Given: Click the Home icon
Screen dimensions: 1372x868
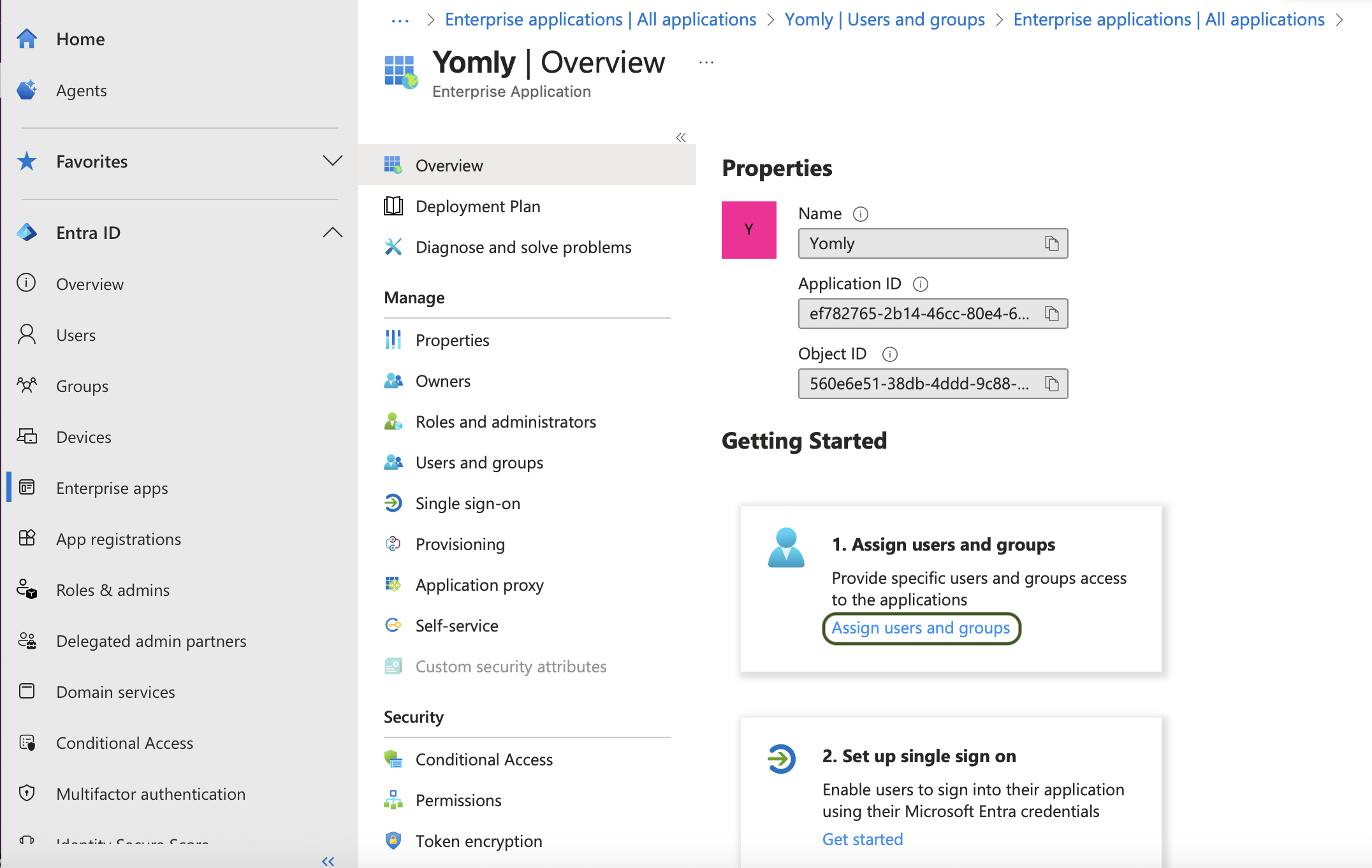Looking at the screenshot, I should tap(27, 39).
